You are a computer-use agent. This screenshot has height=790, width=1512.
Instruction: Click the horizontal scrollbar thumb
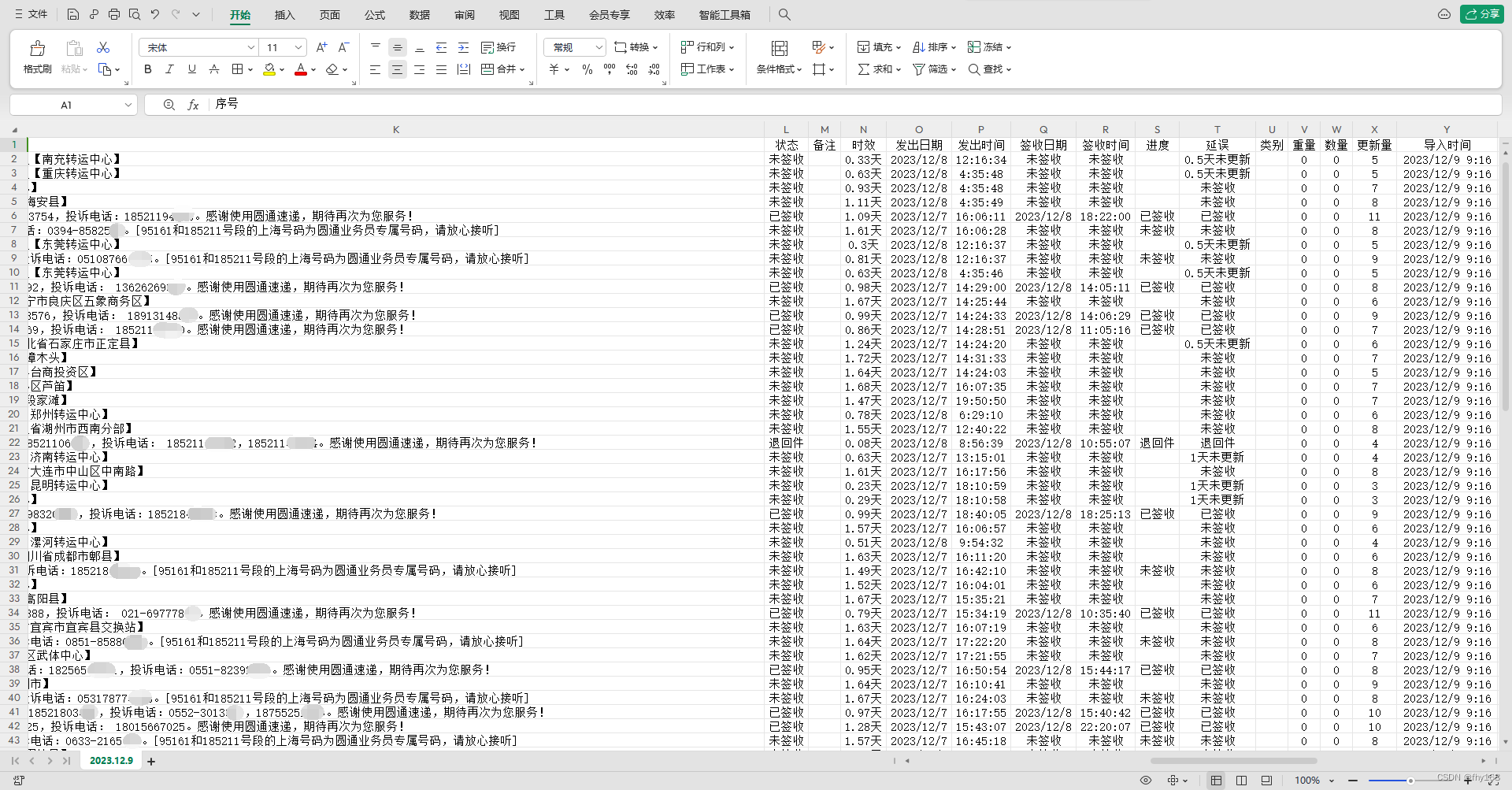[x=1233, y=761]
